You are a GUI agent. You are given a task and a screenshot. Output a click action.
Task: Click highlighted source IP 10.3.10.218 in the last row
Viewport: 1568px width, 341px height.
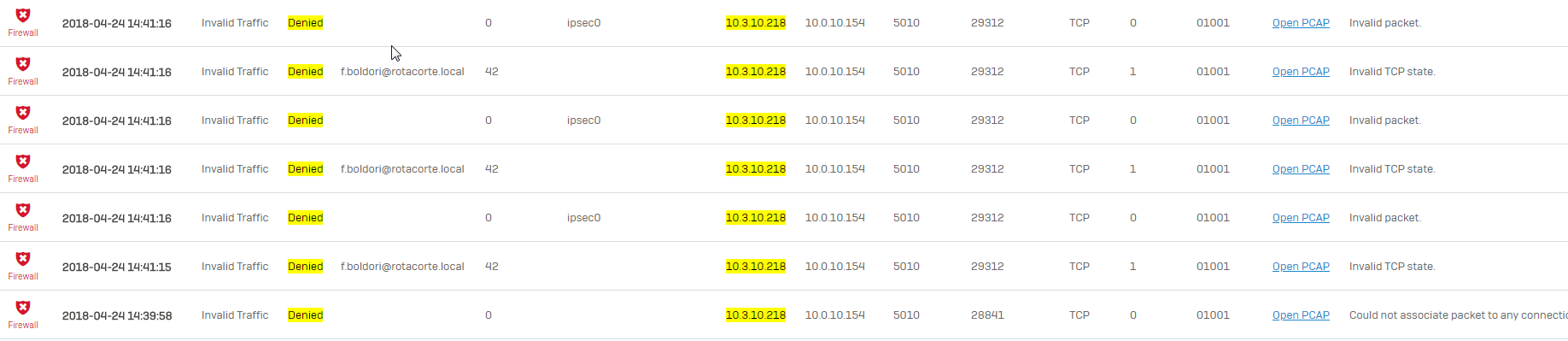pyautogui.click(x=756, y=315)
